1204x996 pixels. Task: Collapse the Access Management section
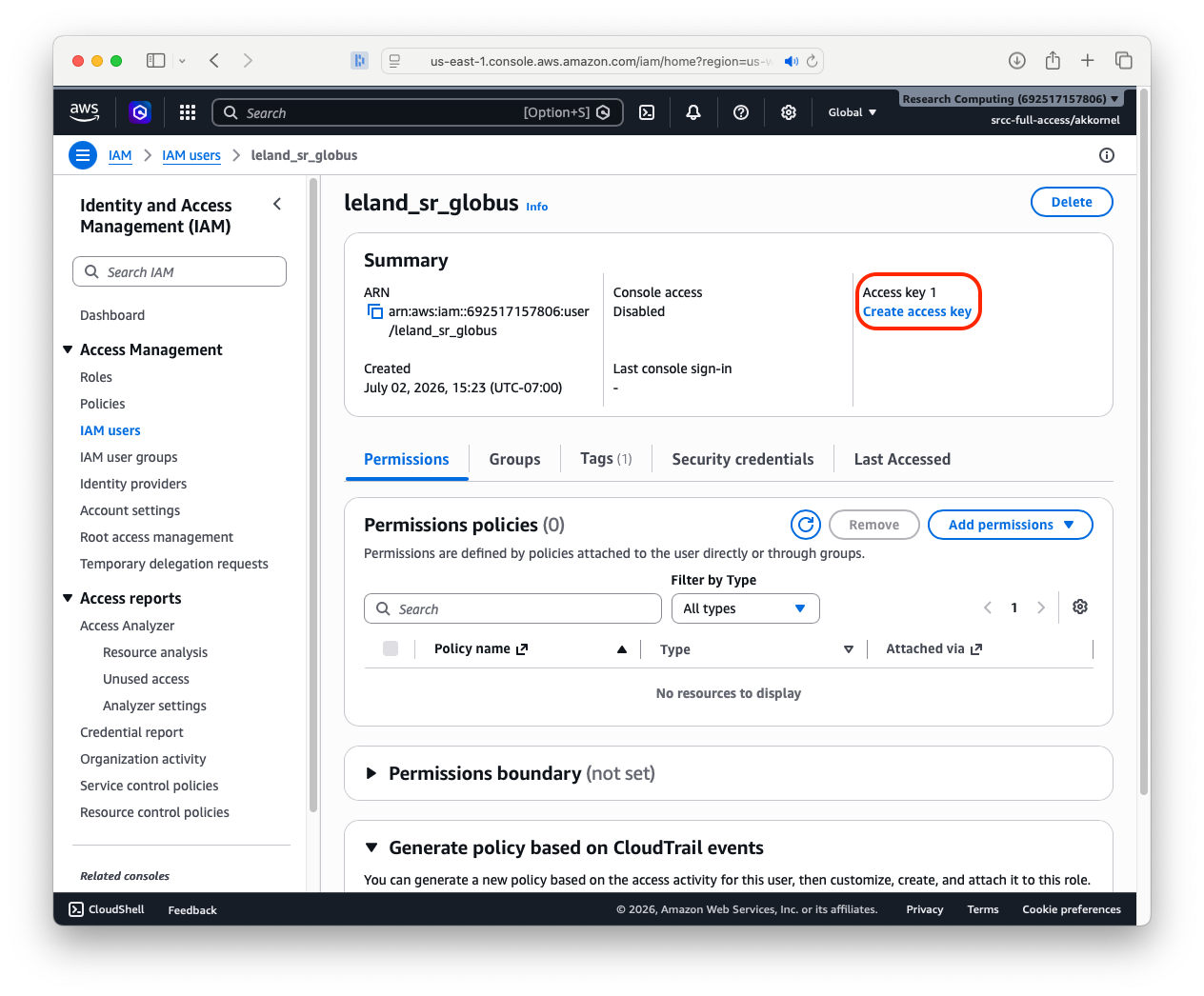point(68,349)
